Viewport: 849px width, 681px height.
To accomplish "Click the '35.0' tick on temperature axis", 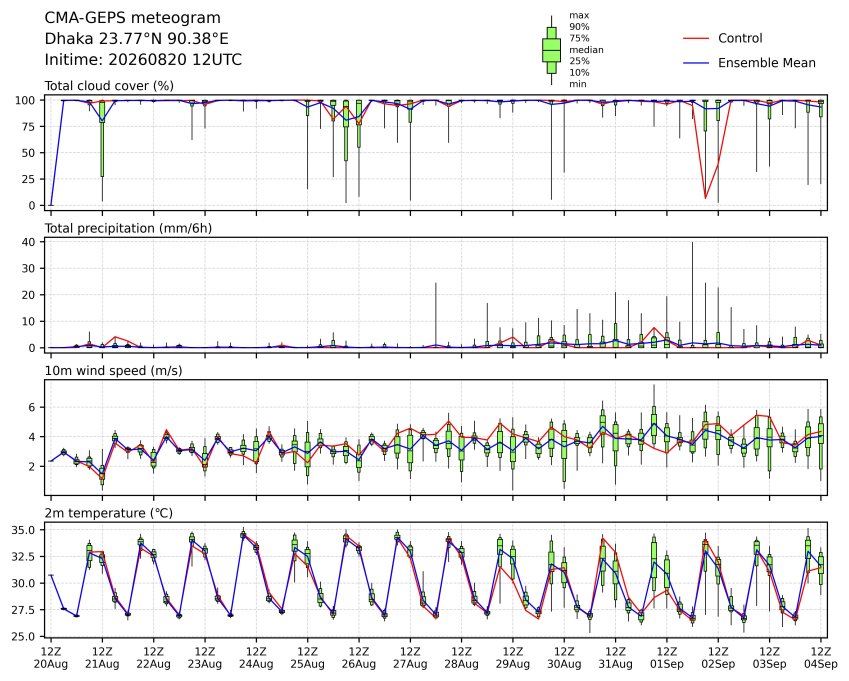I will 23,530.
